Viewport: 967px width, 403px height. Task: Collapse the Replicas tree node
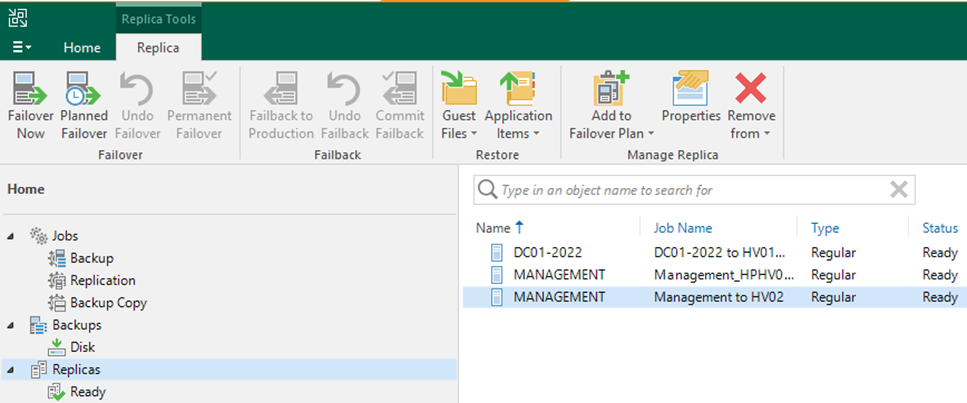(x=12, y=370)
